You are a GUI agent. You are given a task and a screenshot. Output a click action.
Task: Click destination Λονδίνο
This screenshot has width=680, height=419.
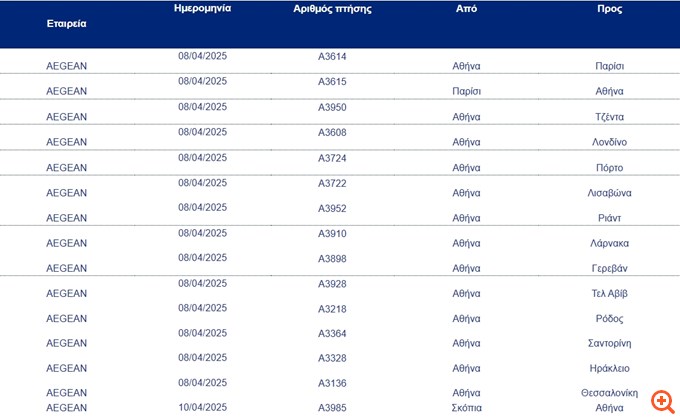[609, 142]
